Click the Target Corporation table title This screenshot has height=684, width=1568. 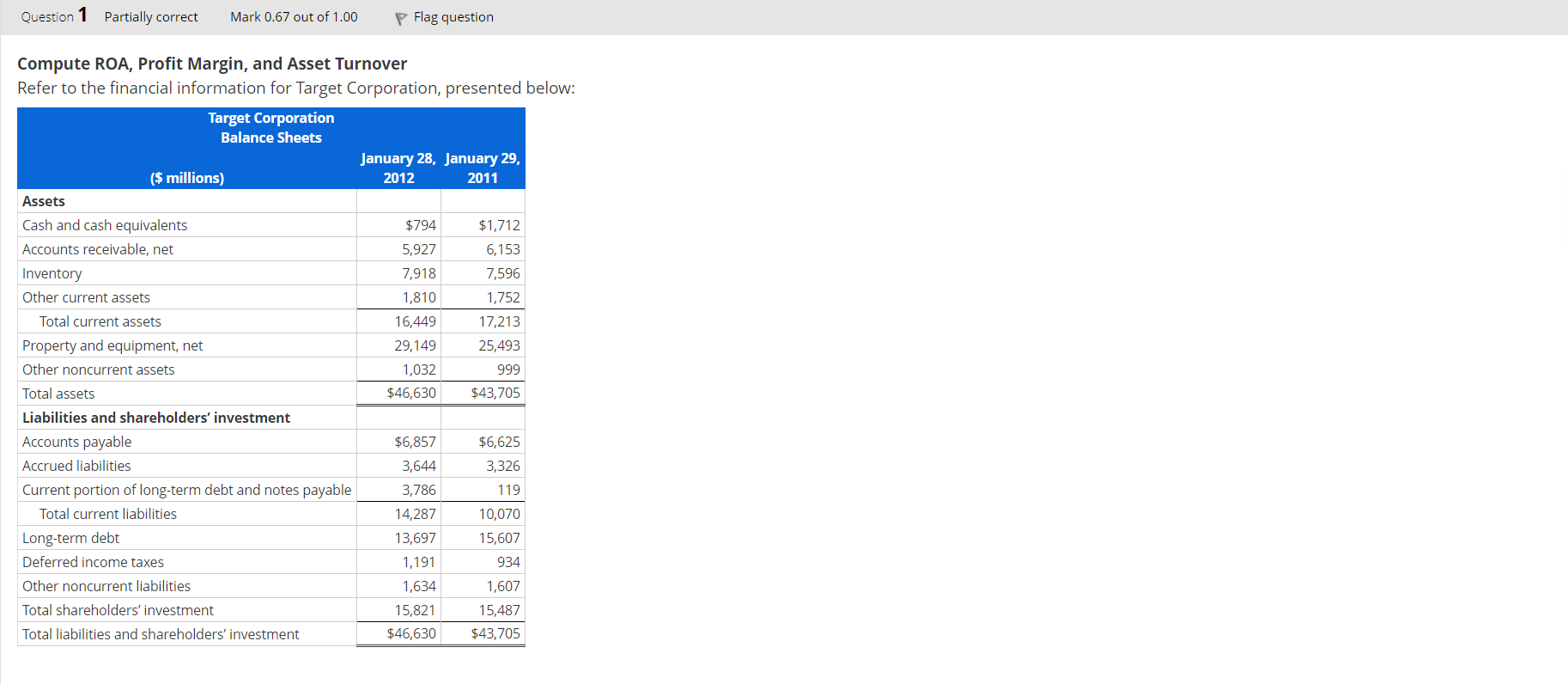271,118
